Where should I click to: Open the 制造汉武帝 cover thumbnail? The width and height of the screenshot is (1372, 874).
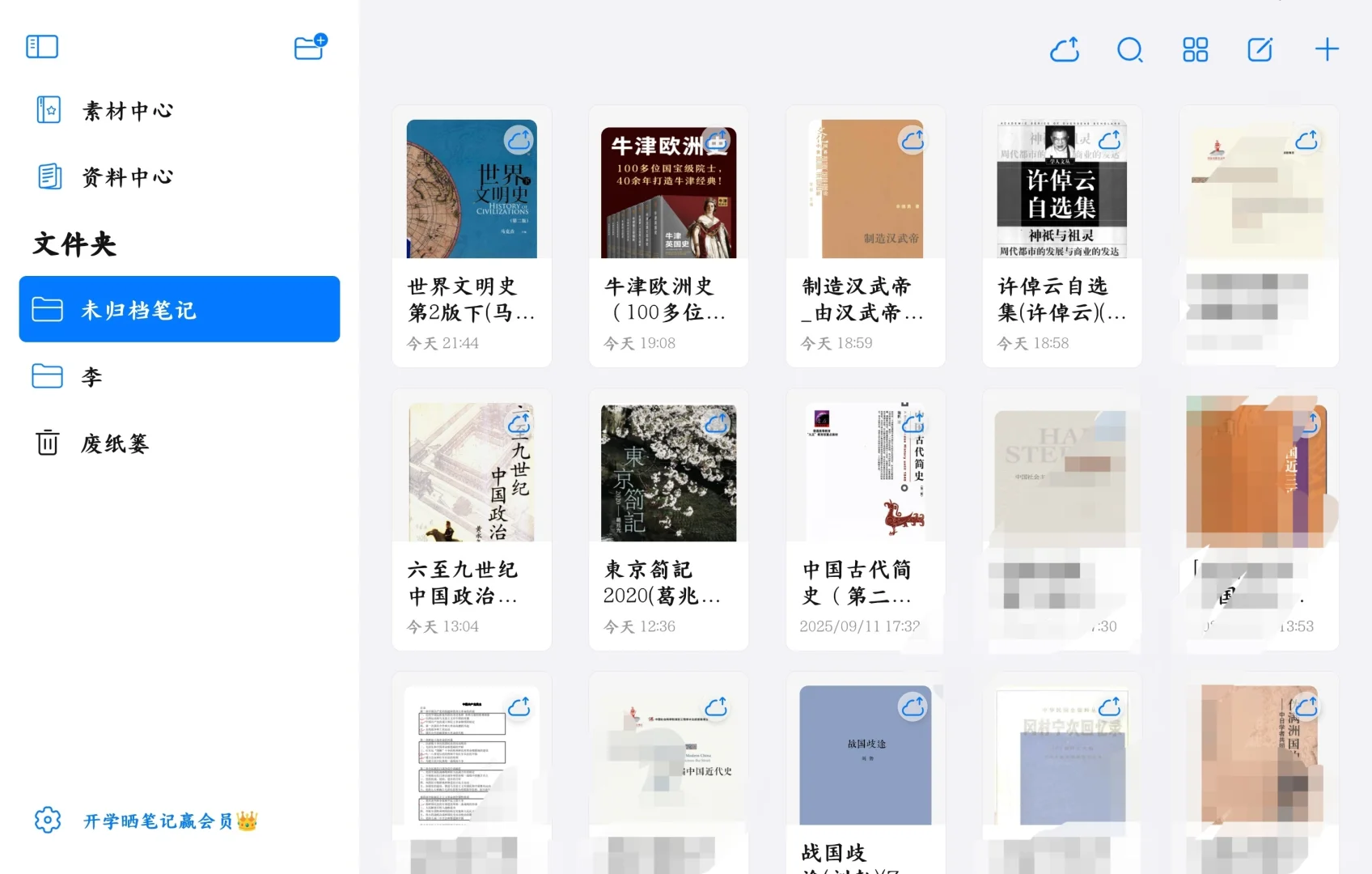[x=866, y=189]
